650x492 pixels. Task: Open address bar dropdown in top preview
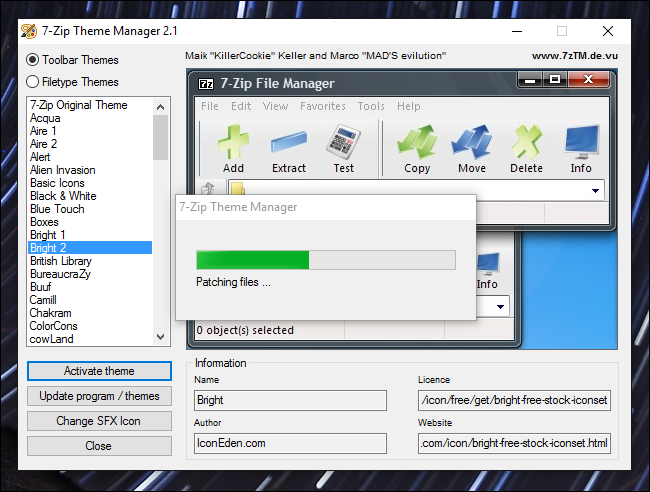coord(595,191)
